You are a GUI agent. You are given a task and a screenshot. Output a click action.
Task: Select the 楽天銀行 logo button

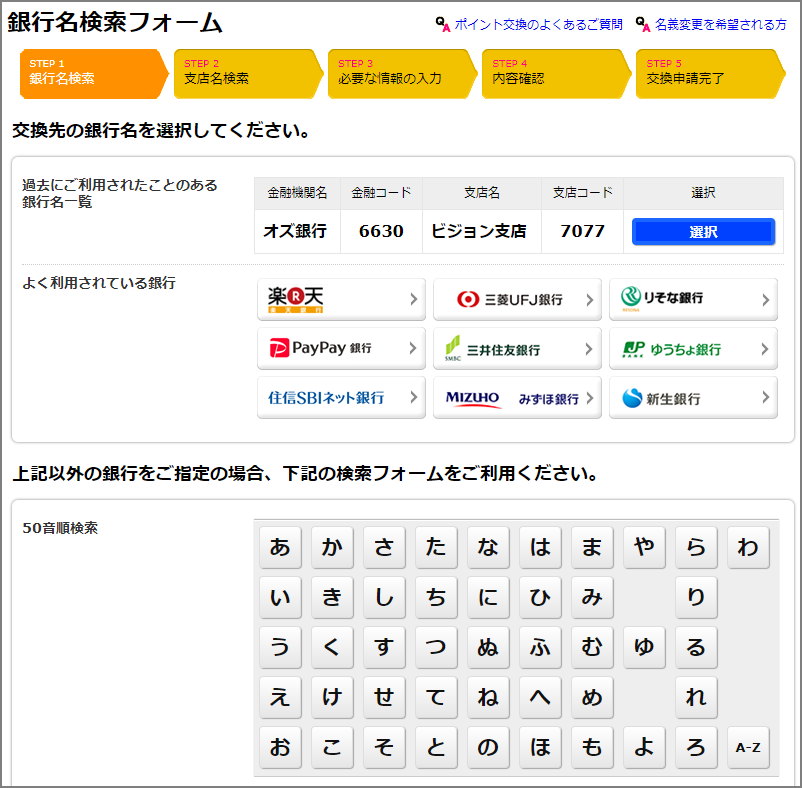tap(341, 299)
